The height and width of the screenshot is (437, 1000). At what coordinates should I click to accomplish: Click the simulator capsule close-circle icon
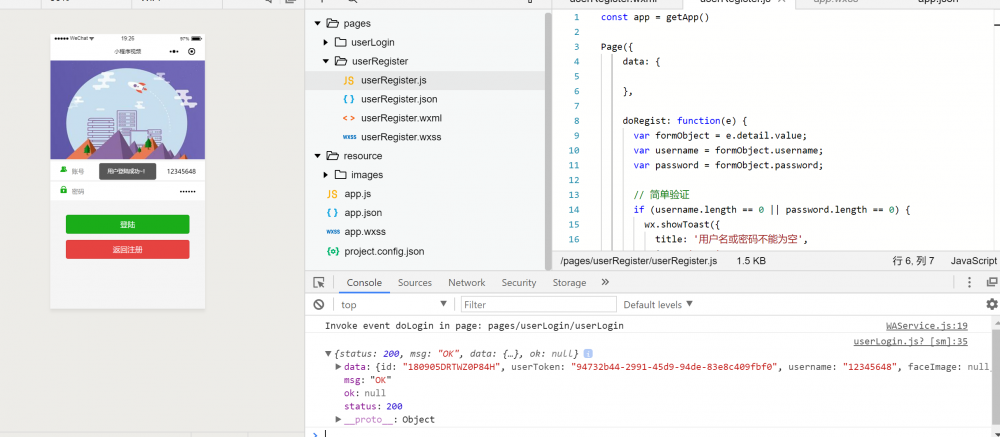coord(192,51)
